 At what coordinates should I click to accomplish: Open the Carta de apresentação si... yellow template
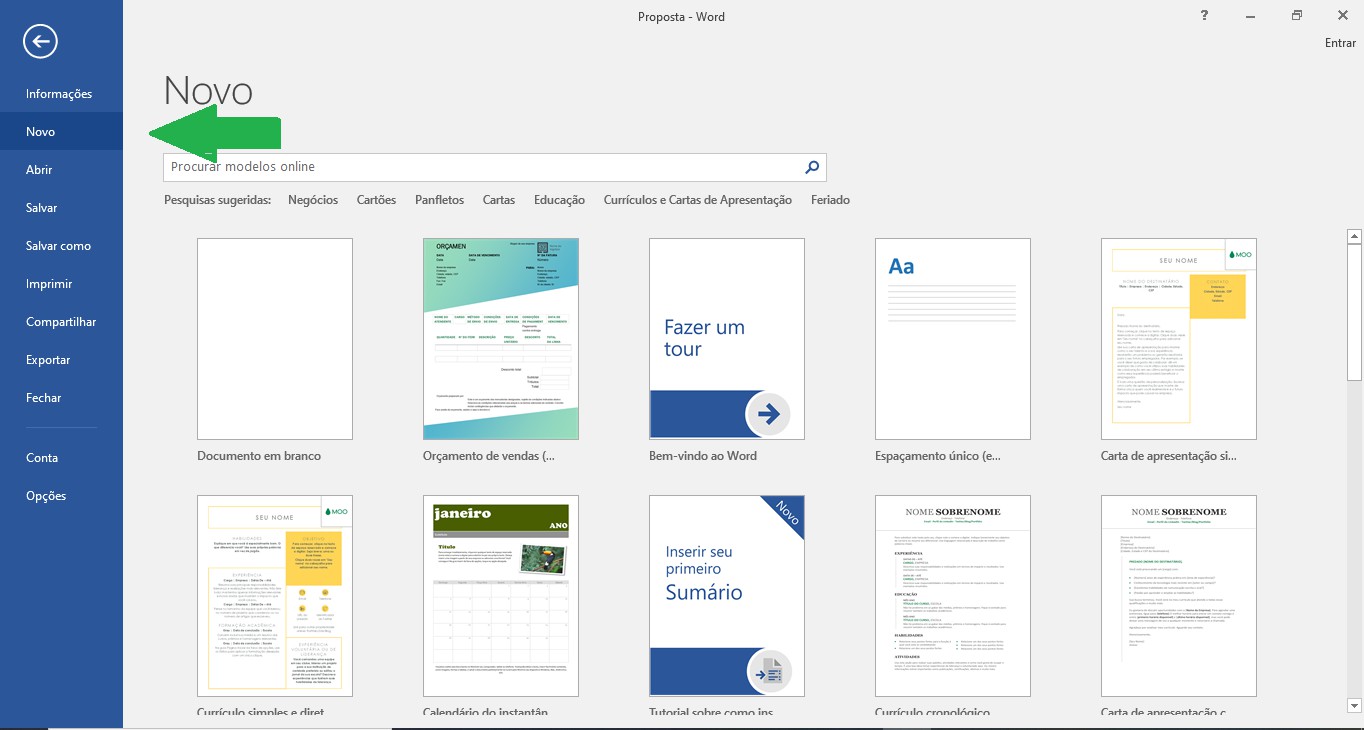pos(1179,339)
